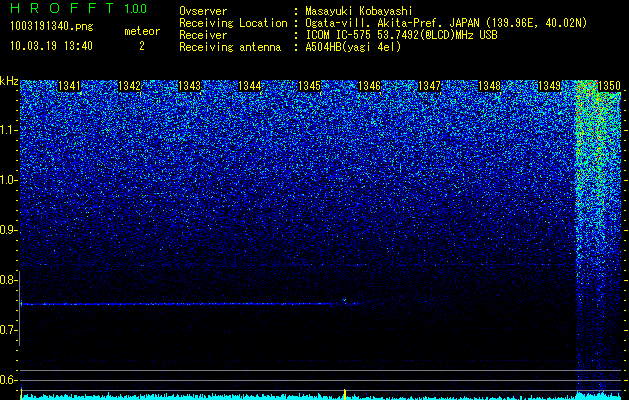Click the A504HB(yagi 4el) antenna value

353,47
